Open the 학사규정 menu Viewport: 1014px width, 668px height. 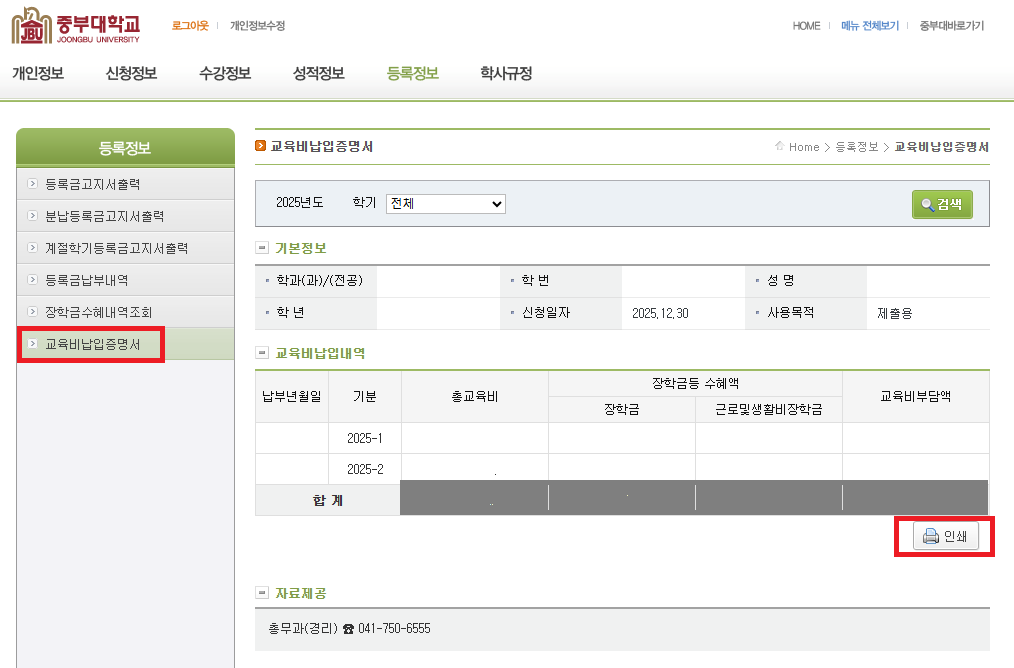click(x=506, y=73)
